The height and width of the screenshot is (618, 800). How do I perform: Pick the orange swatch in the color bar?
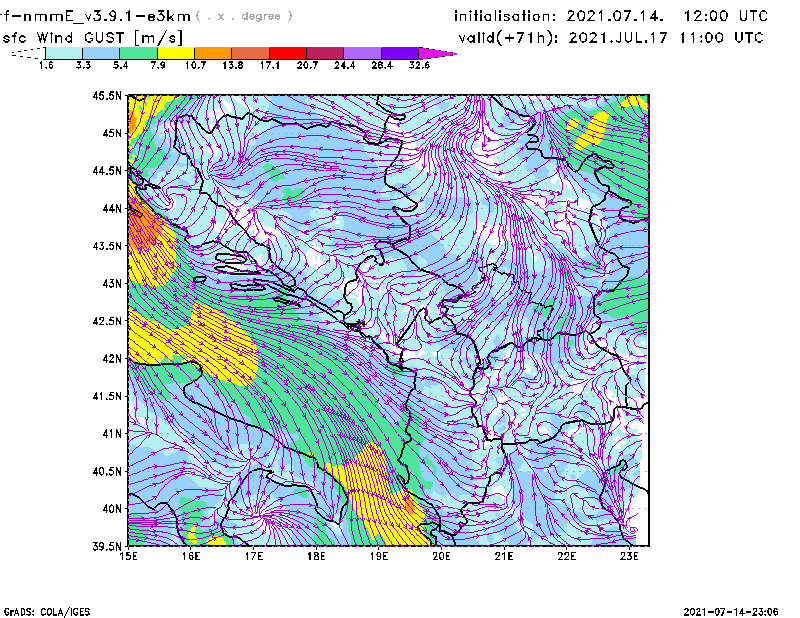[x=213, y=53]
